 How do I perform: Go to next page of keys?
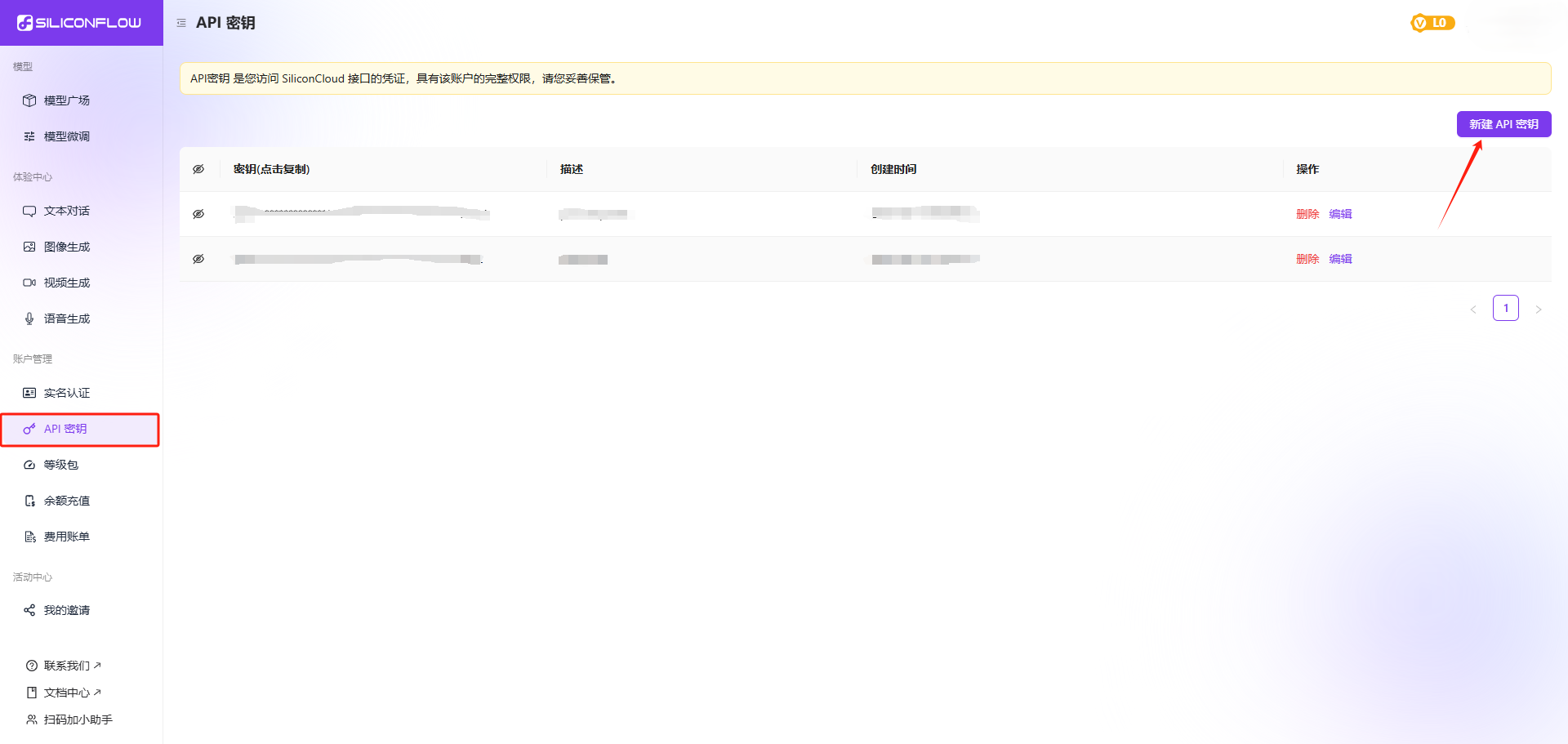click(1538, 309)
